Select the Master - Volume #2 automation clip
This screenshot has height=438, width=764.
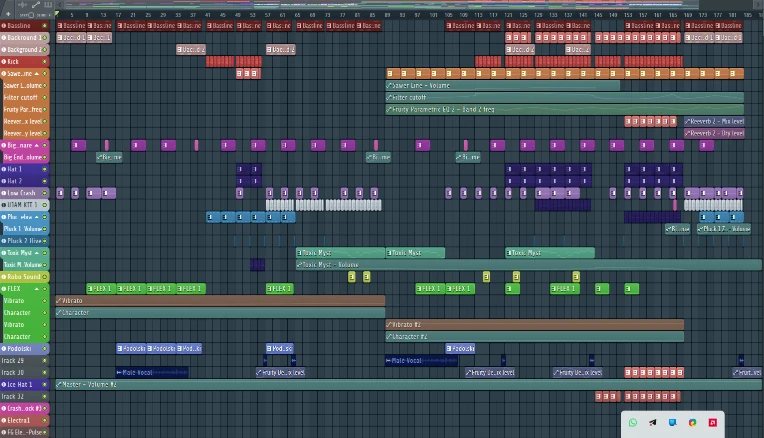click(x=408, y=384)
